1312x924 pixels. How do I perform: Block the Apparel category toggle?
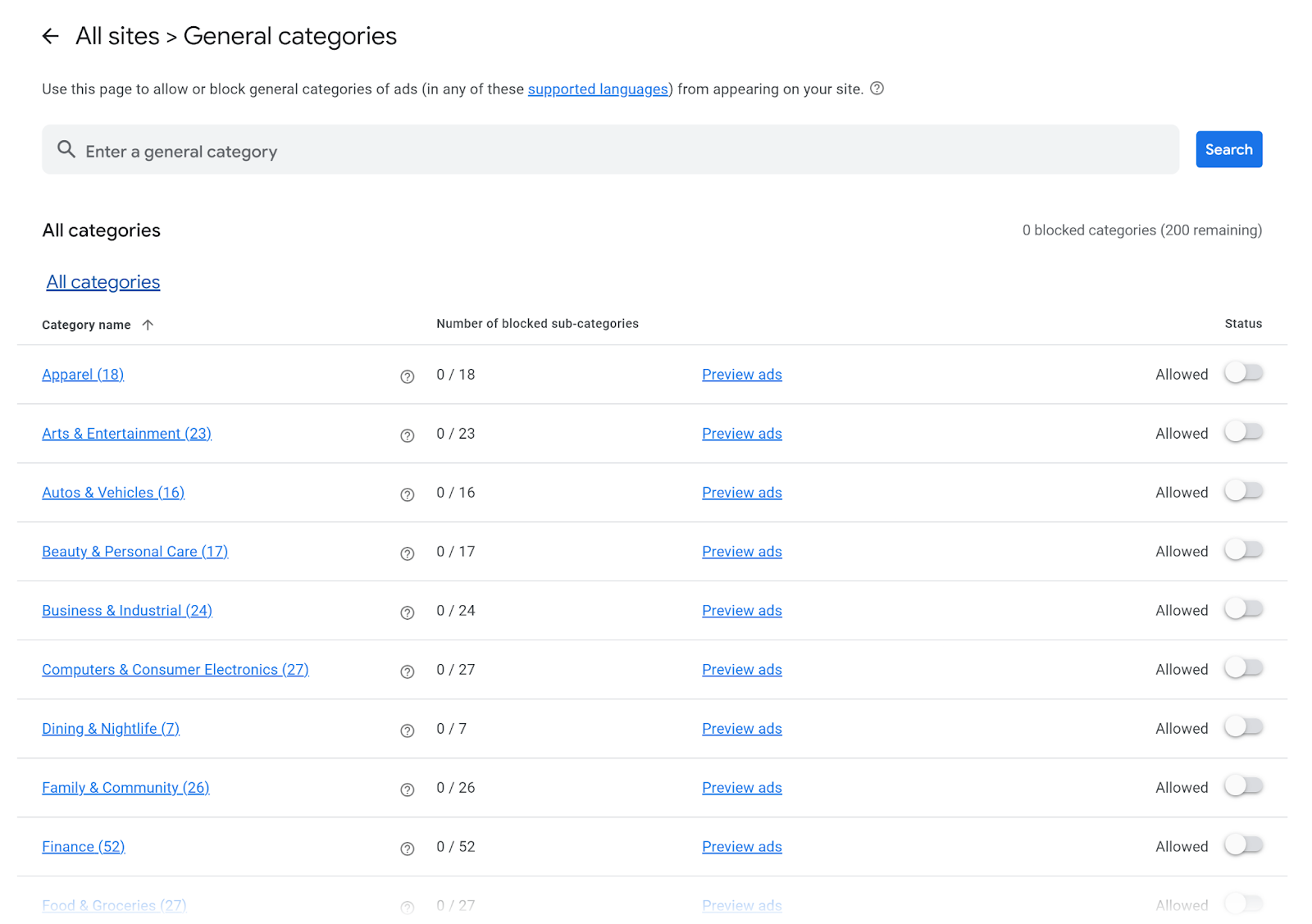(x=1243, y=373)
